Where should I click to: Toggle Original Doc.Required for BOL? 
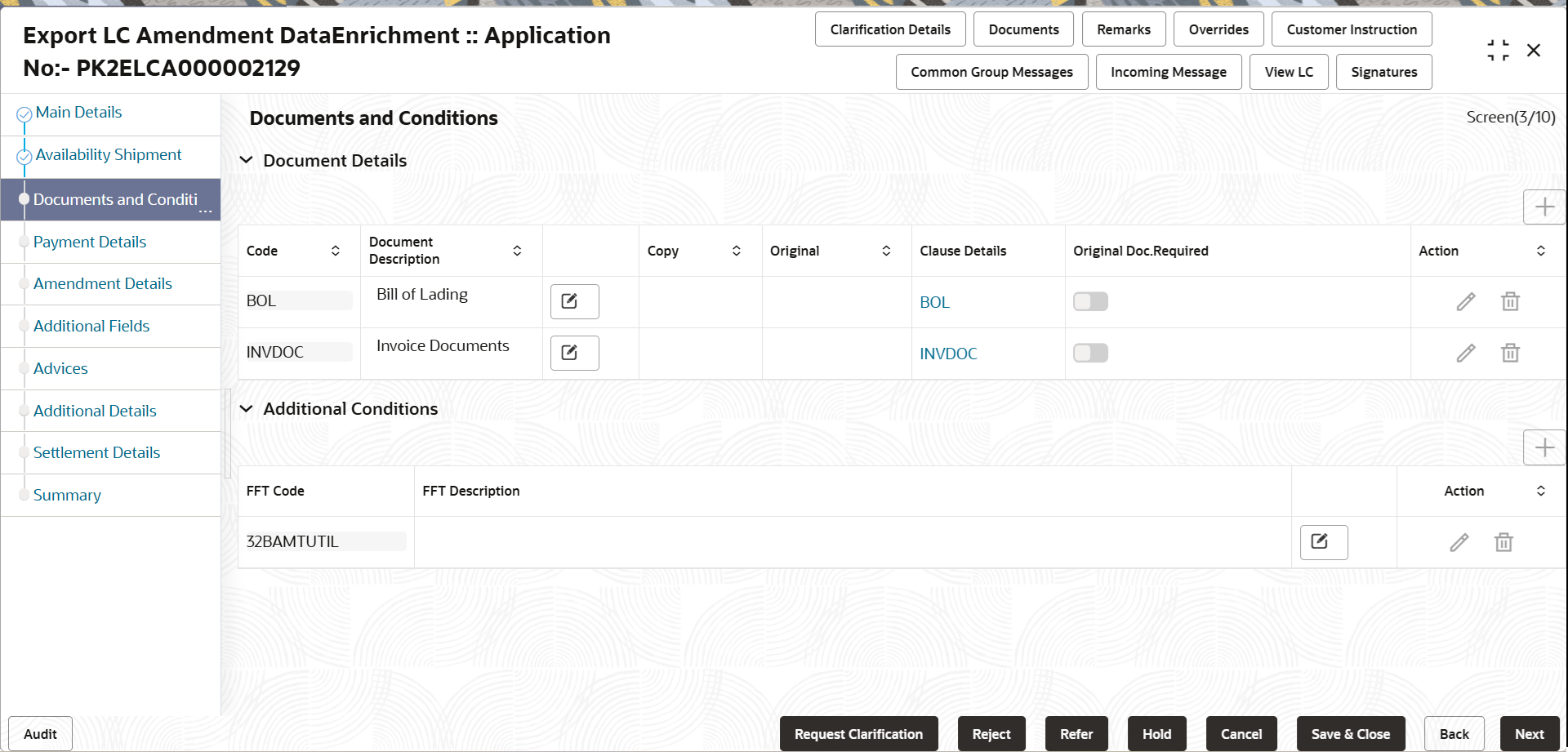click(1090, 301)
